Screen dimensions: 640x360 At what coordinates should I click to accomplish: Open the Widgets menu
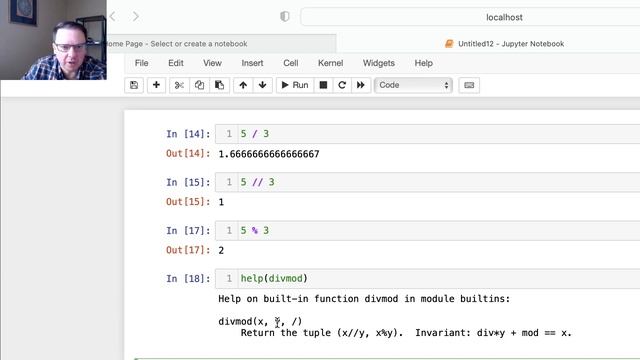[379, 63]
